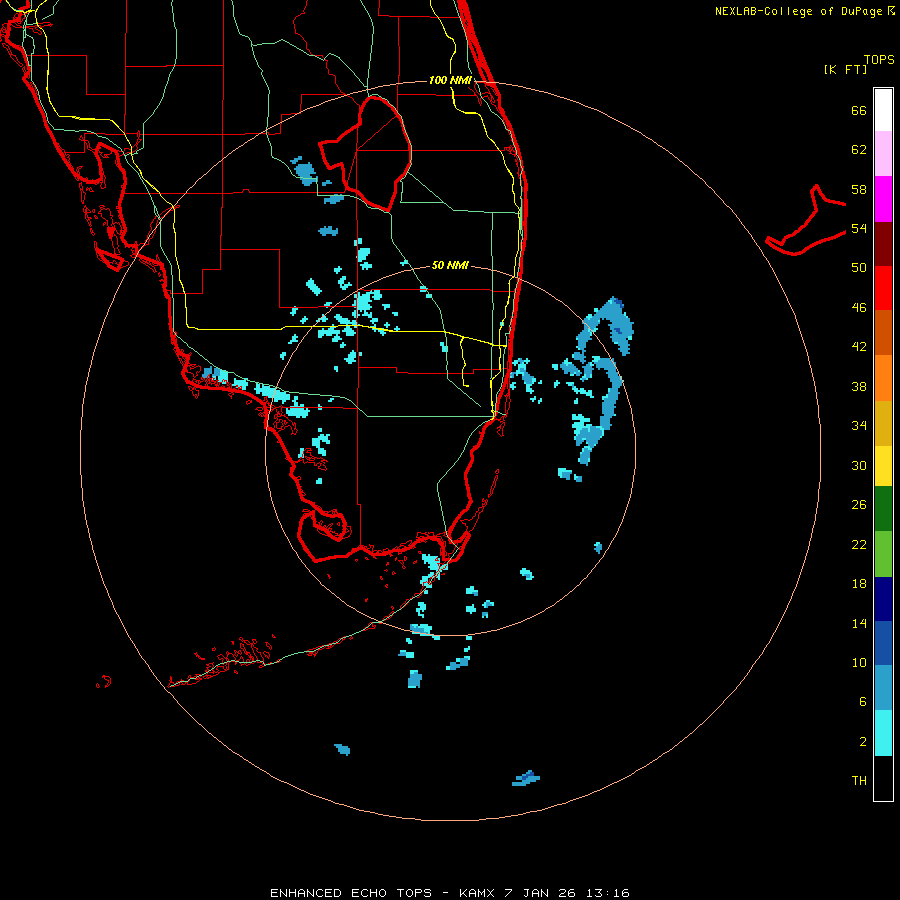Click the 26 legend value
900x900 pixels.
[x=859, y=505]
